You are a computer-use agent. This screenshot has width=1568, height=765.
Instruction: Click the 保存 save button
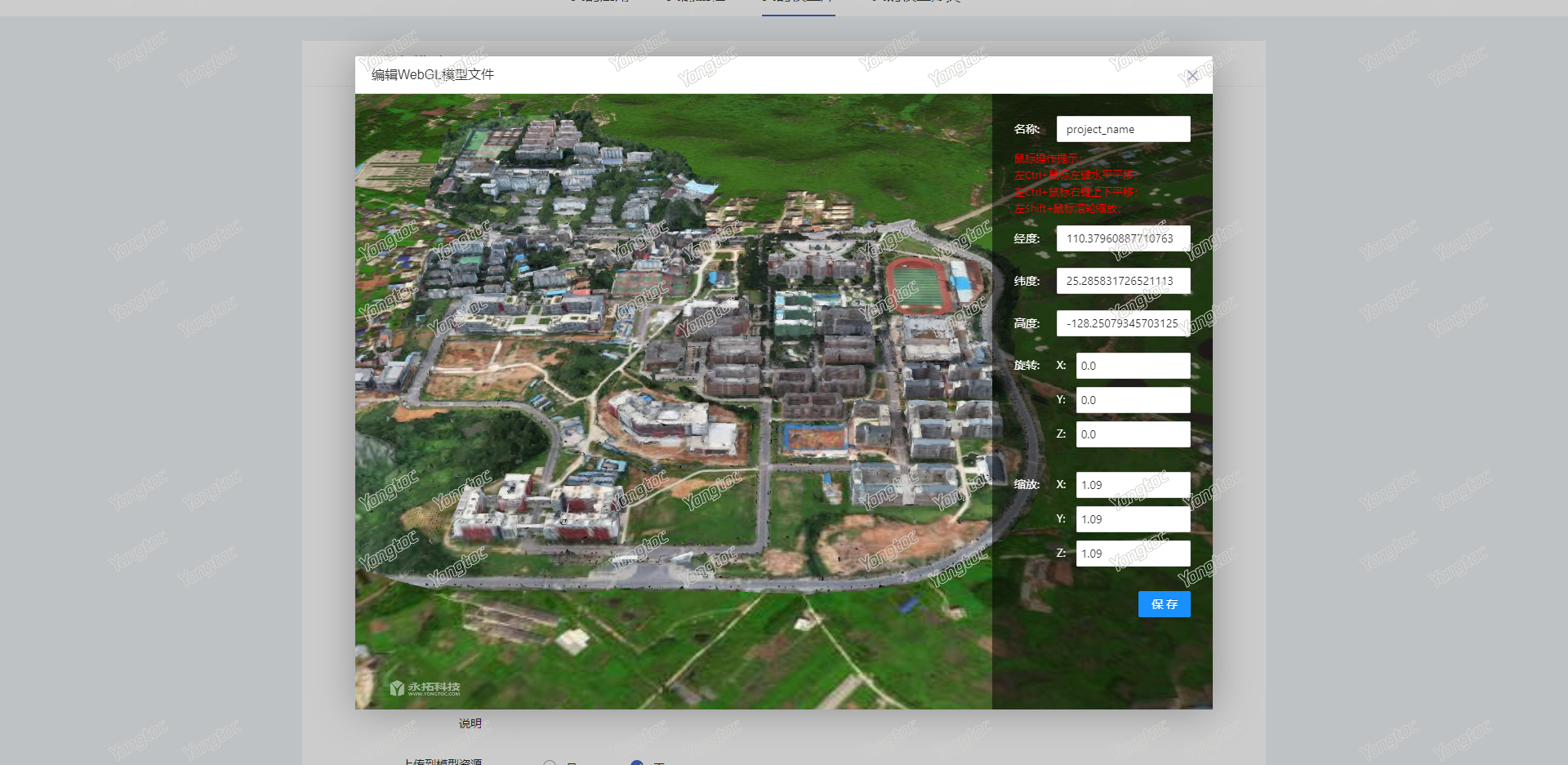point(1164,604)
